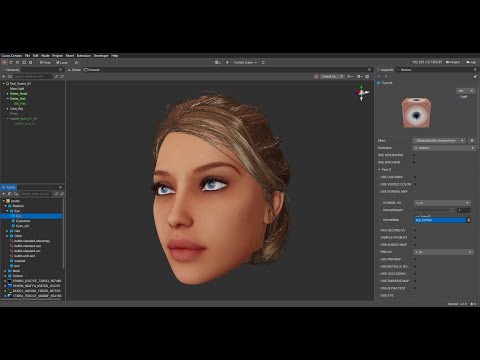Screen dimensions: 480x360
Task: Focus the Hierarchy search field
Action: coord(33,76)
